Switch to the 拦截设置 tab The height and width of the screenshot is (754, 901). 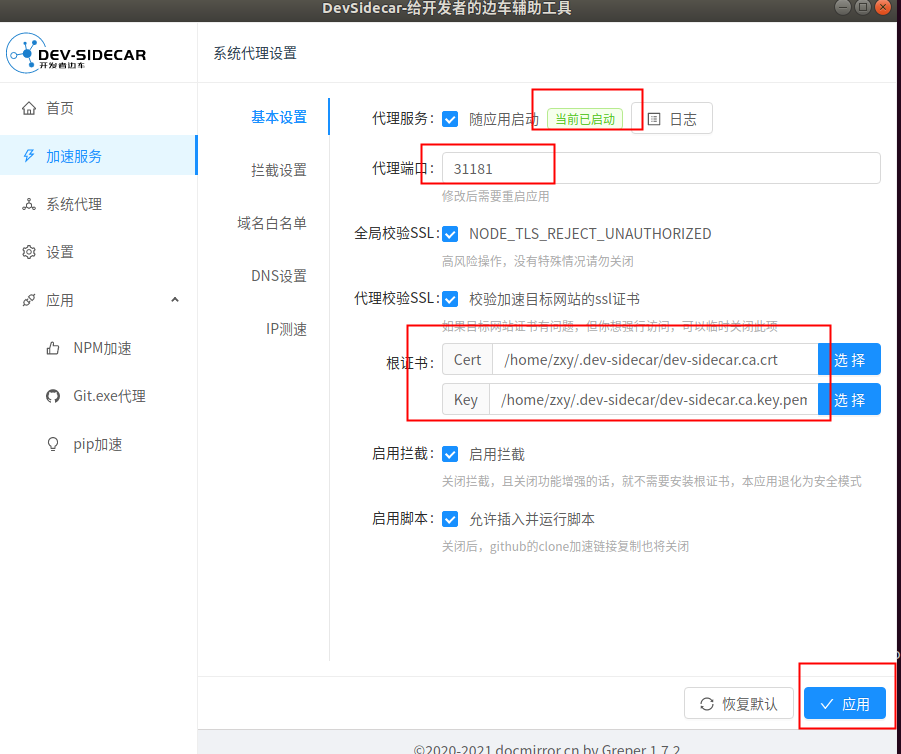(x=277, y=169)
